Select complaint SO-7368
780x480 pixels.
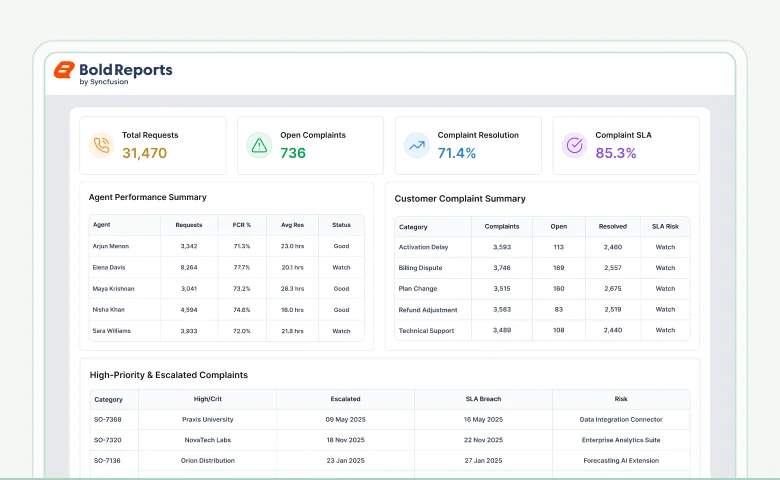(x=107, y=419)
